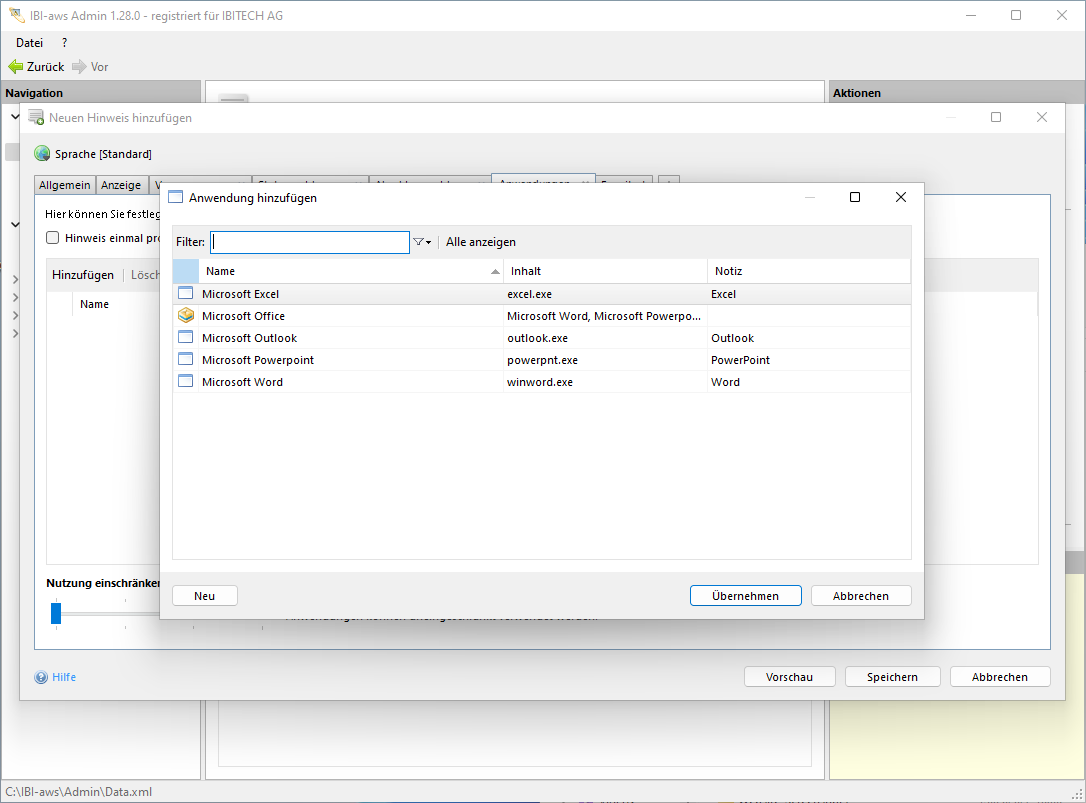Switch to the Anzeige tab
The height and width of the screenshot is (803, 1086).
121,185
